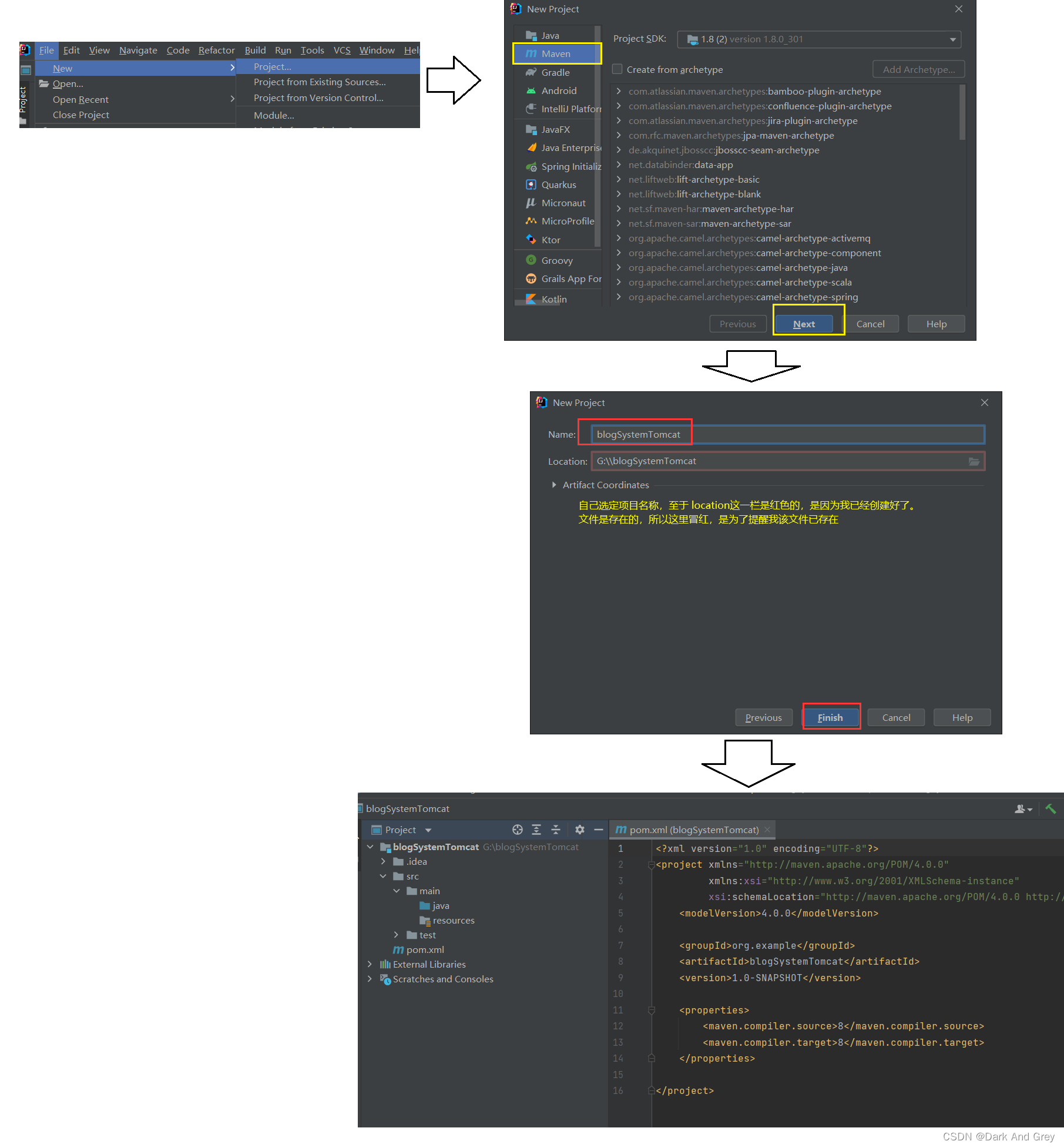Open Project panel settings gear
Image resolution: width=1064 pixels, height=1148 pixels.
click(580, 830)
